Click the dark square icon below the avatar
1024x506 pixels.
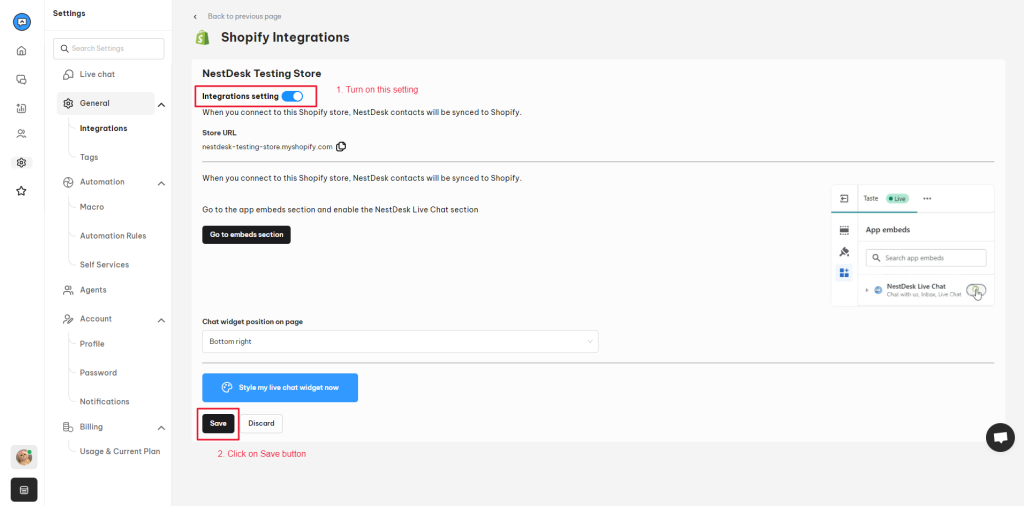[x=24, y=490]
